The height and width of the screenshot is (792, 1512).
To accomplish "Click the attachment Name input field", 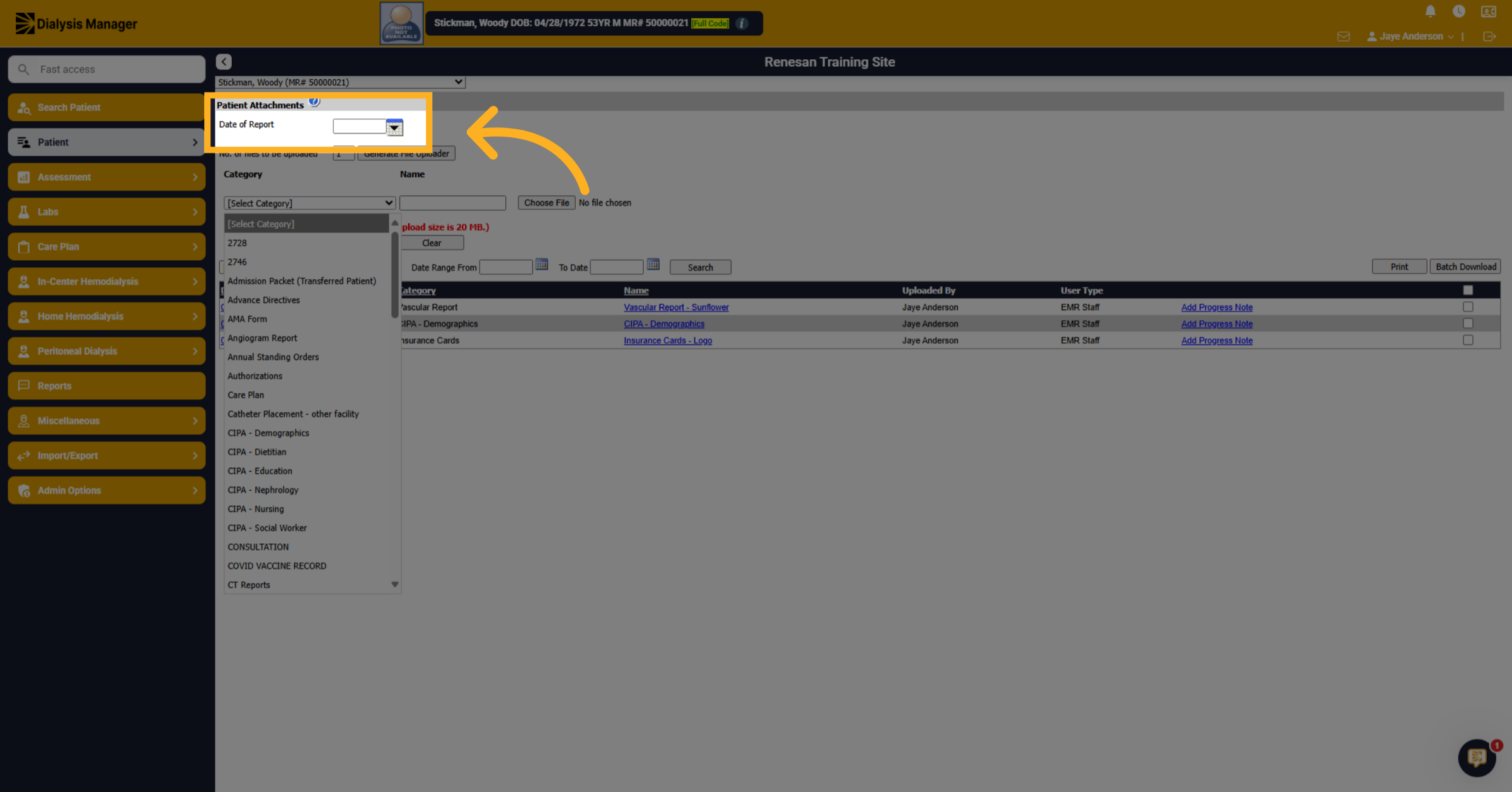I will point(452,203).
